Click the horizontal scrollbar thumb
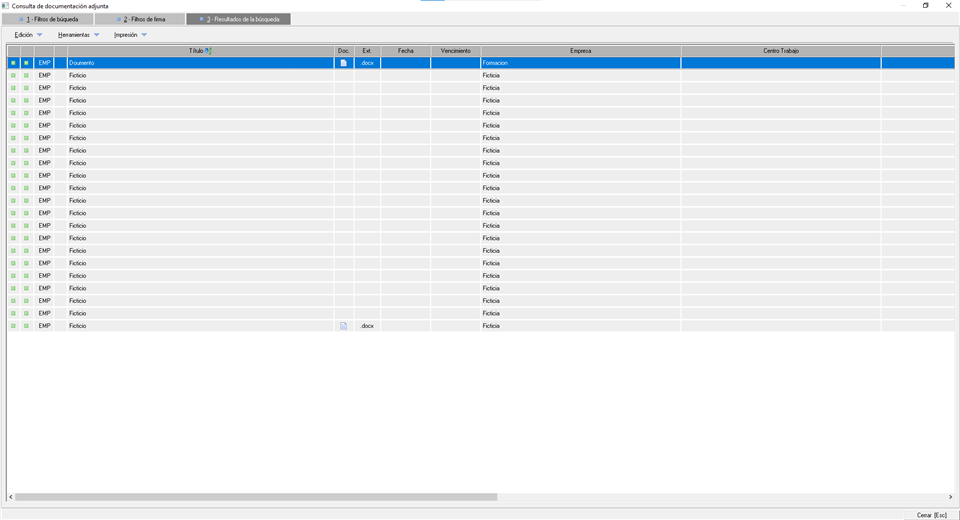This screenshot has height=520, width=960. 255,497
